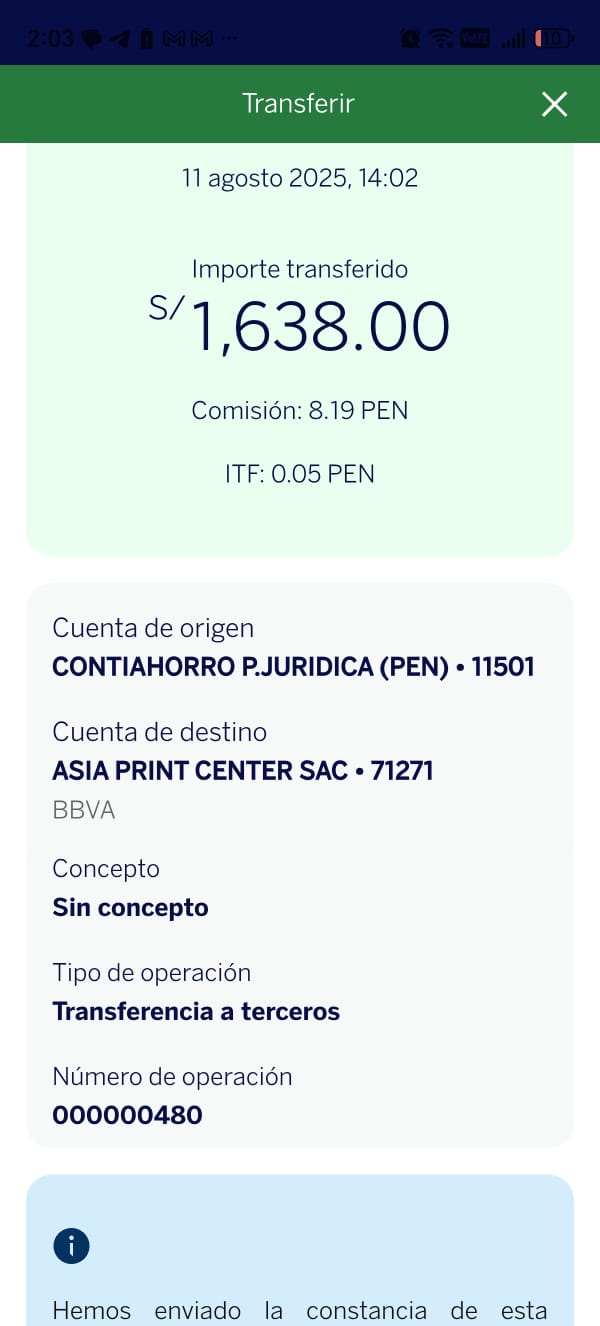Image resolution: width=600 pixels, height=1326 pixels.
Task: Tap the alarm clock status icon
Action: coord(410,39)
